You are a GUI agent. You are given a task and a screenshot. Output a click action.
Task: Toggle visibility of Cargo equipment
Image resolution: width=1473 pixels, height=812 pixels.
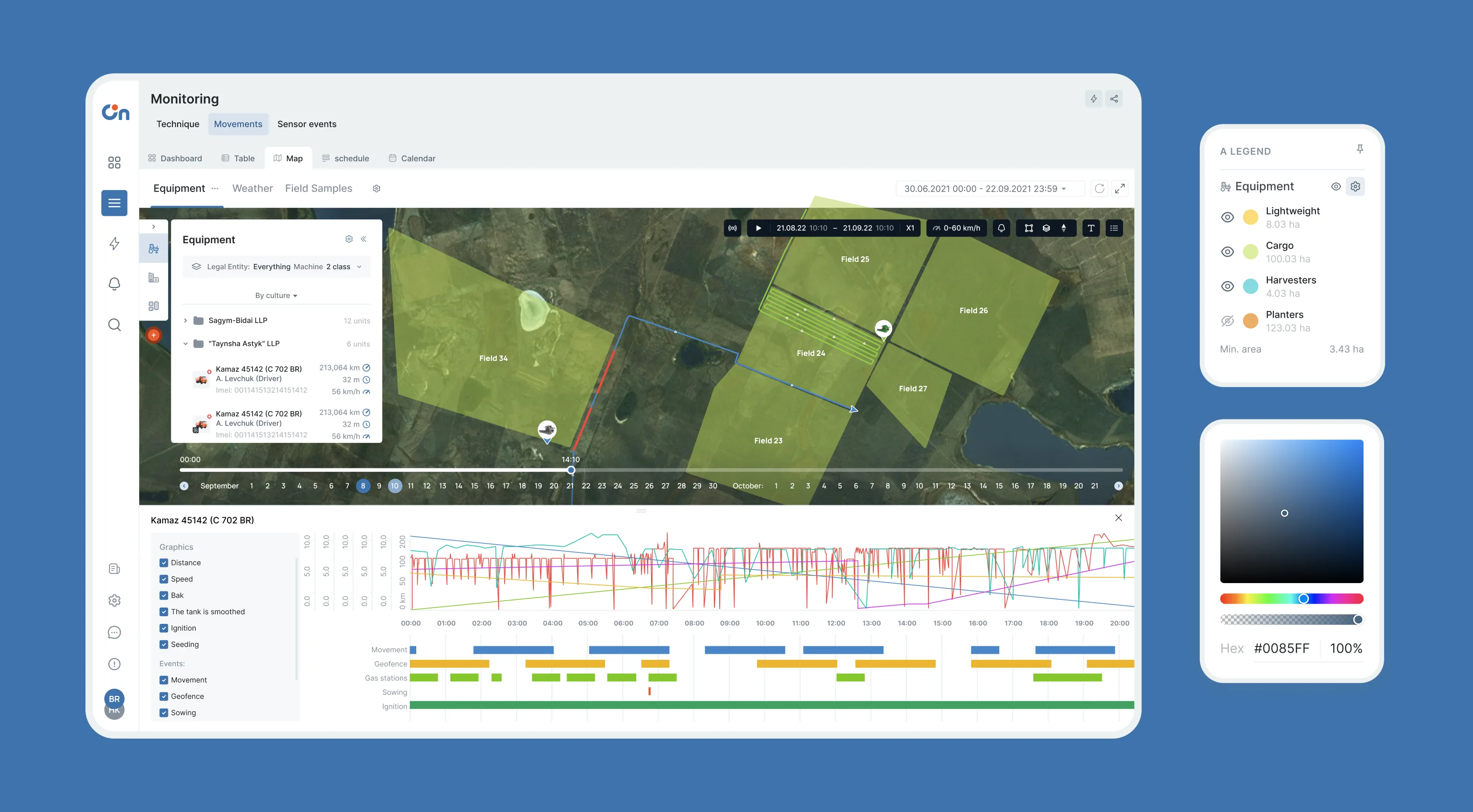(1227, 252)
